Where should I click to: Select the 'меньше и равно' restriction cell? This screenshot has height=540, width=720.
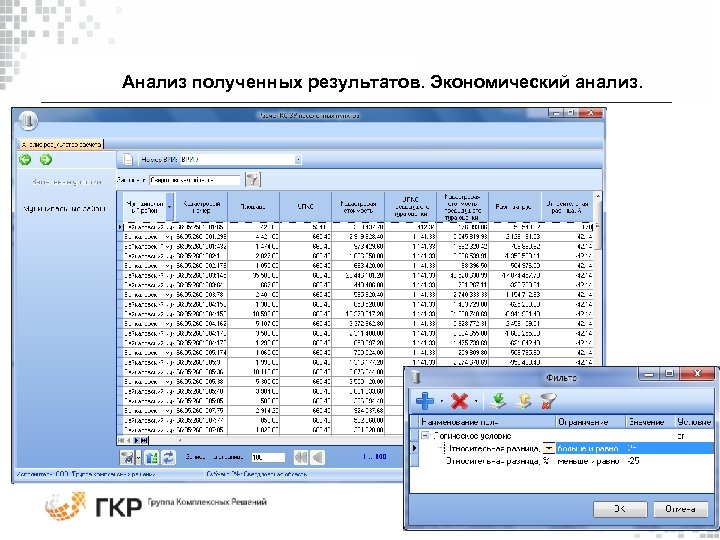point(591,461)
